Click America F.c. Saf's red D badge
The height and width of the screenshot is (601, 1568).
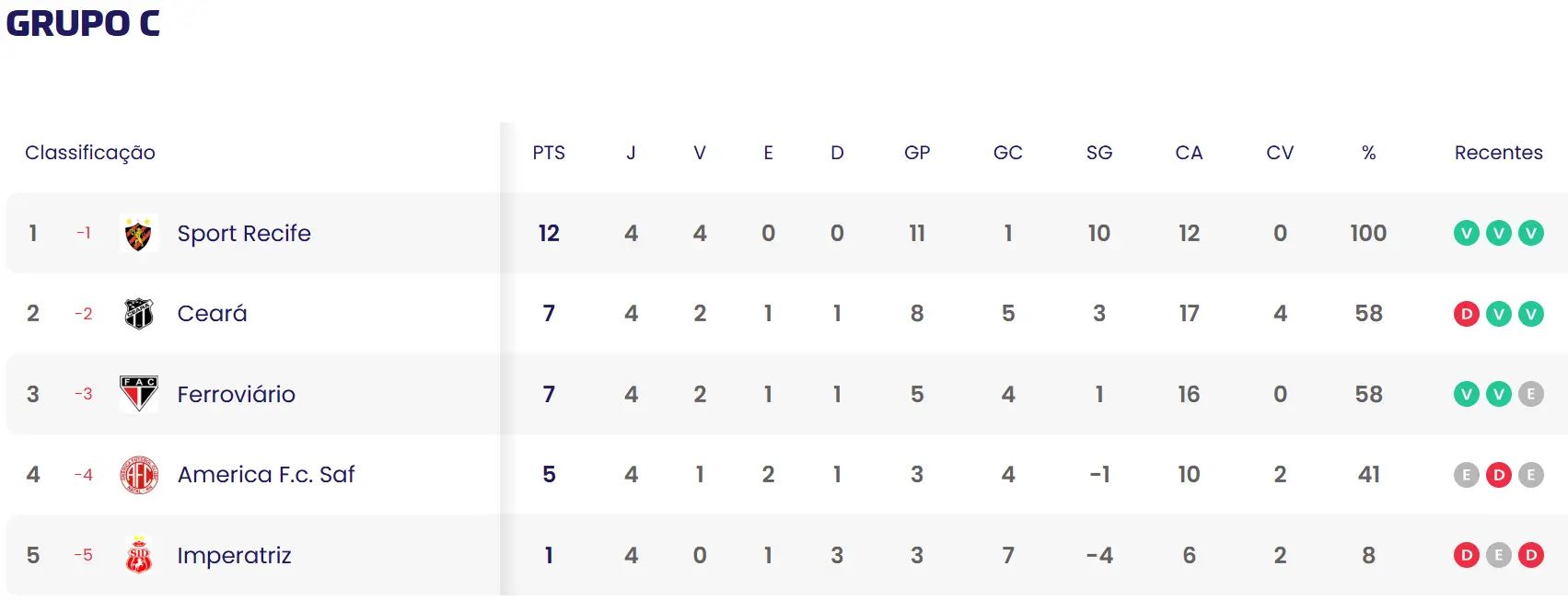[1498, 475]
